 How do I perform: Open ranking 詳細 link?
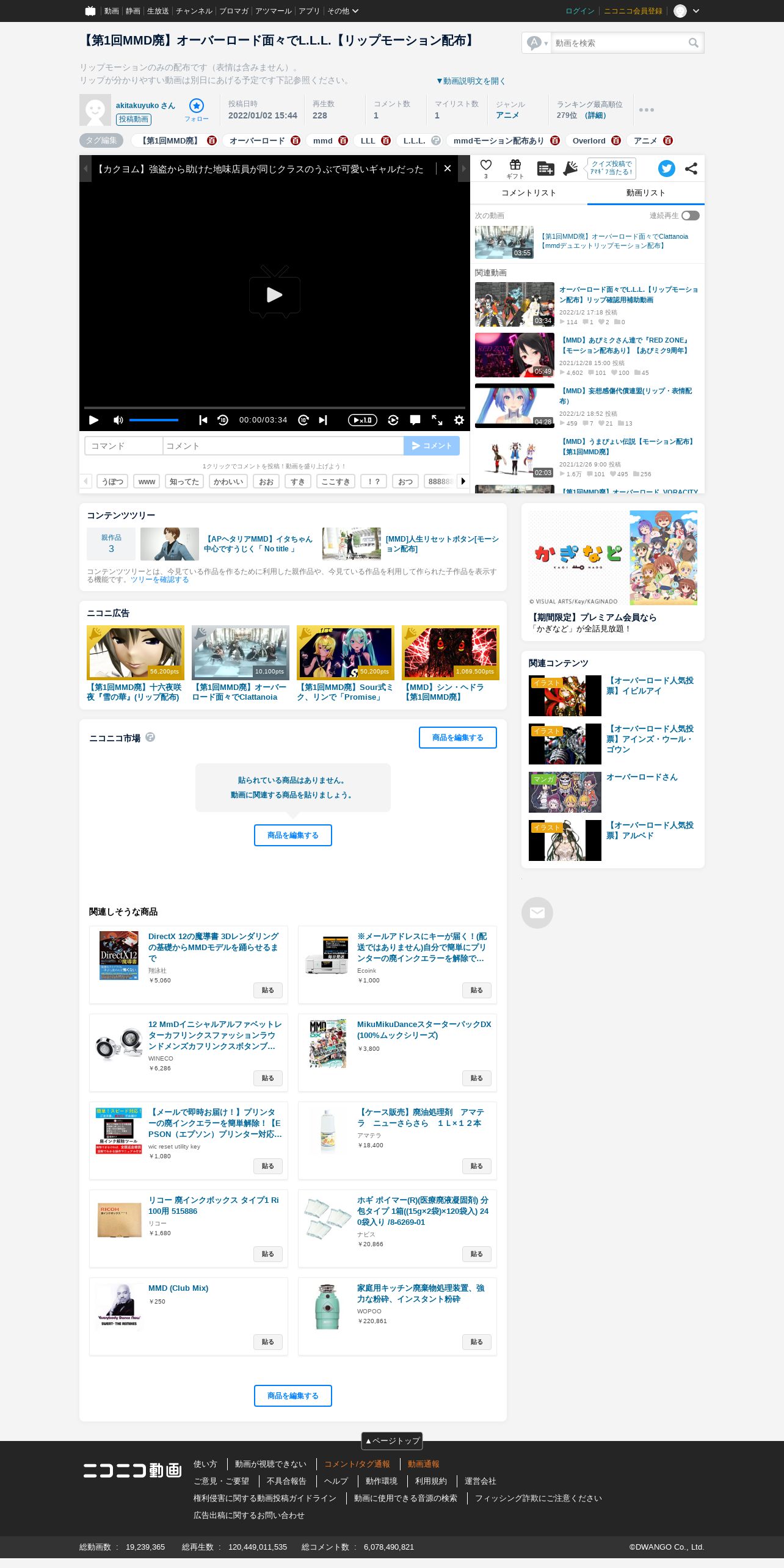[x=595, y=115]
